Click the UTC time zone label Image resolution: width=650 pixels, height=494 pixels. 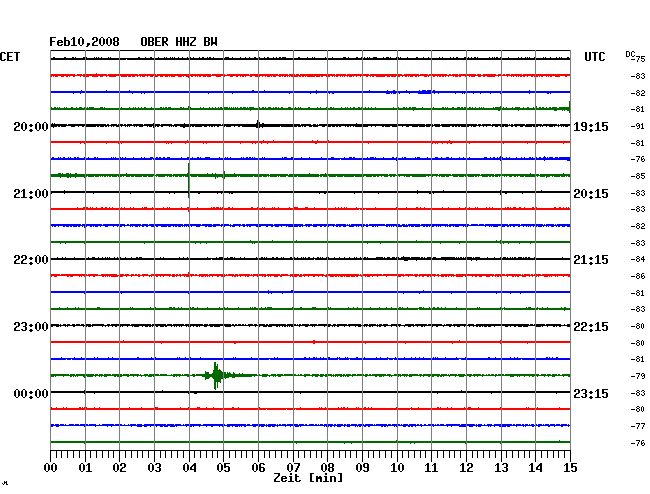pos(594,57)
